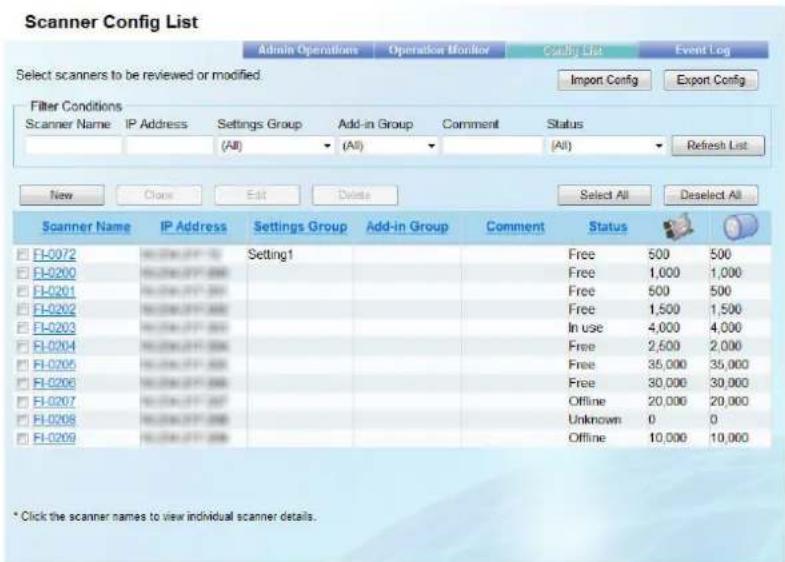Sort by Add-in Group column header

click(x=407, y=227)
